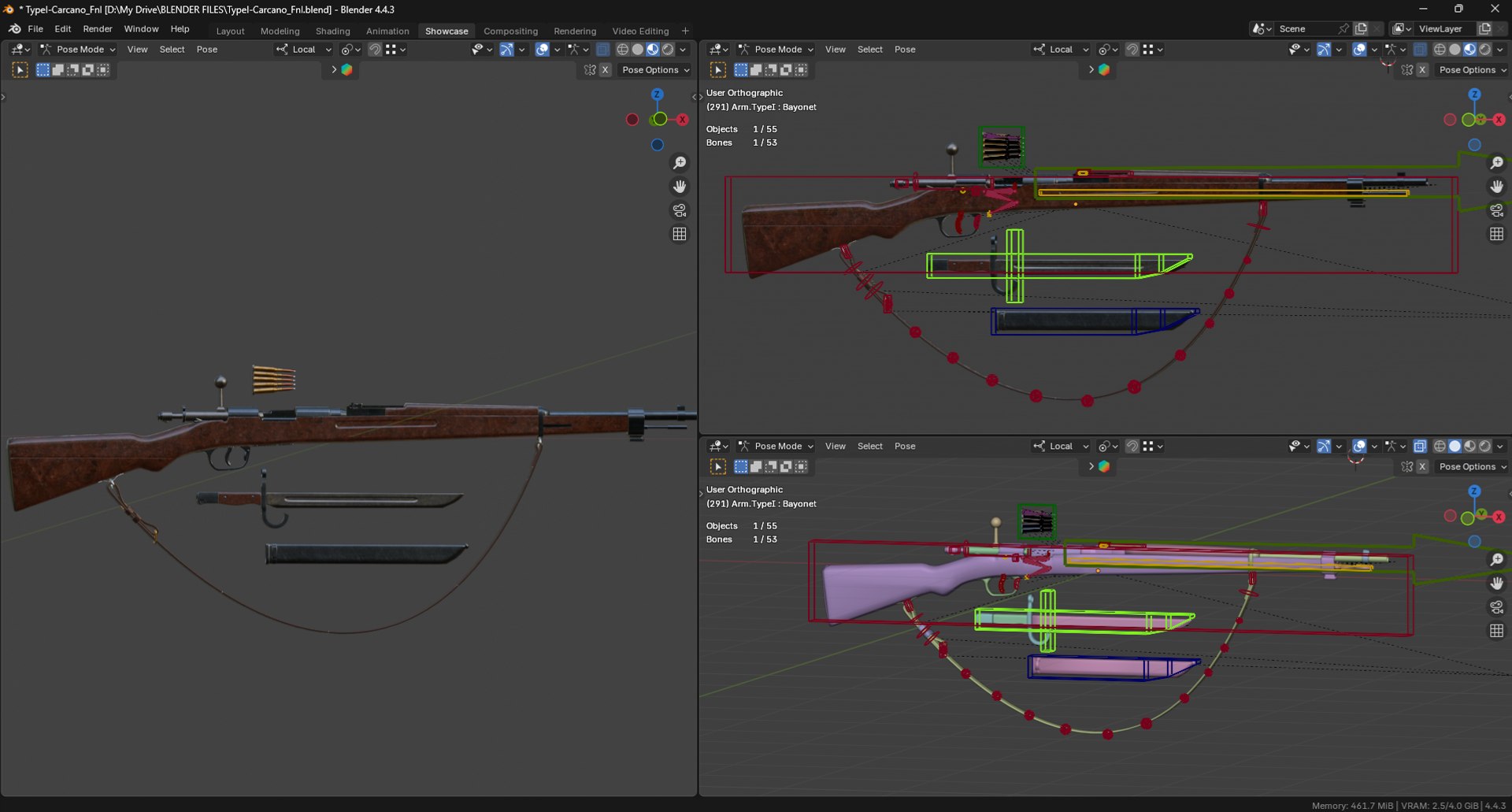
Task: Select wireframe shading in the left viewport
Action: coord(622,50)
